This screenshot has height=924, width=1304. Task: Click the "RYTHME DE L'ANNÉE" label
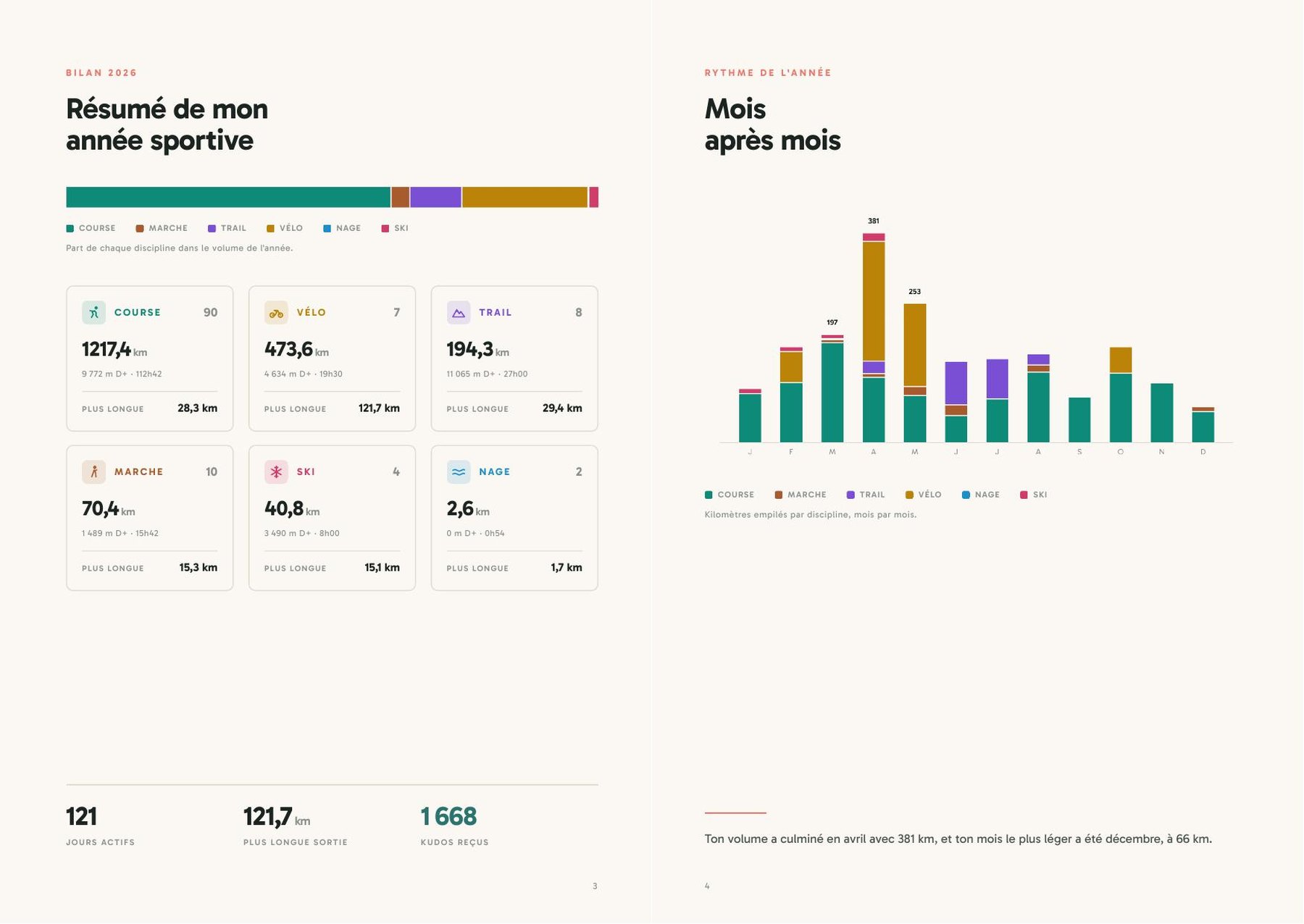tap(768, 73)
